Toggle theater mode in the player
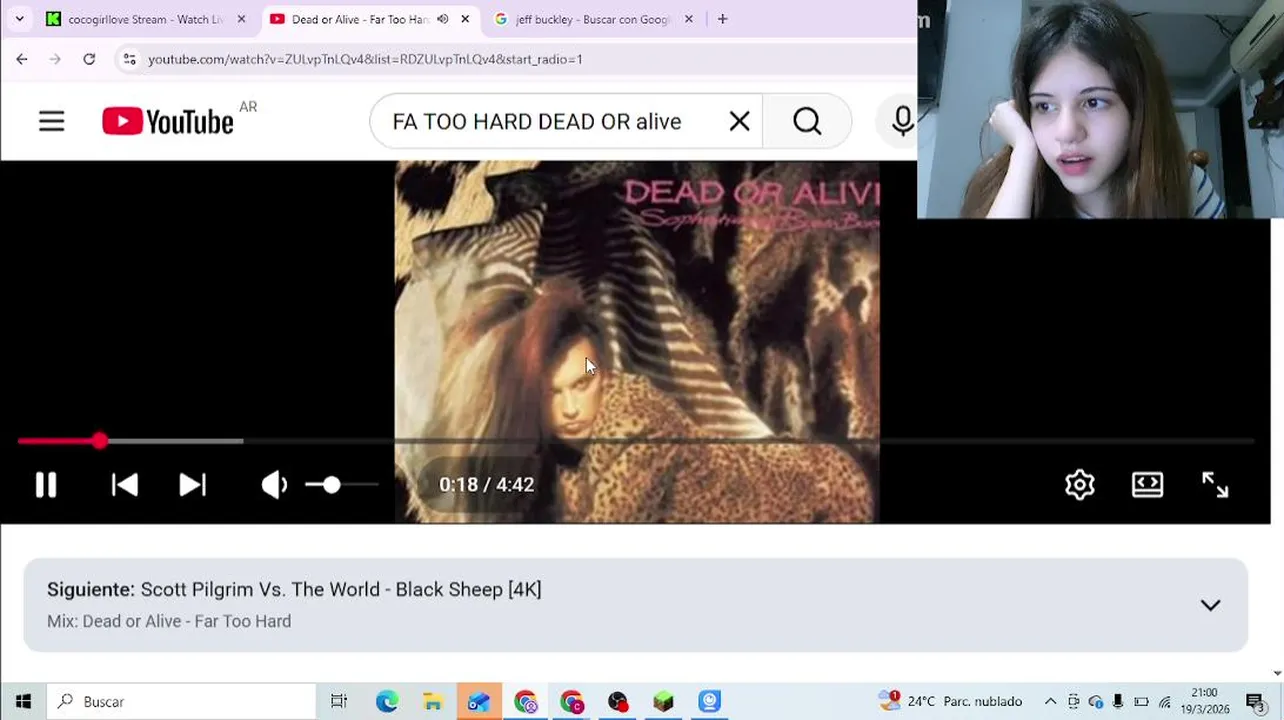1284x720 pixels. click(x=1147, y=485)
